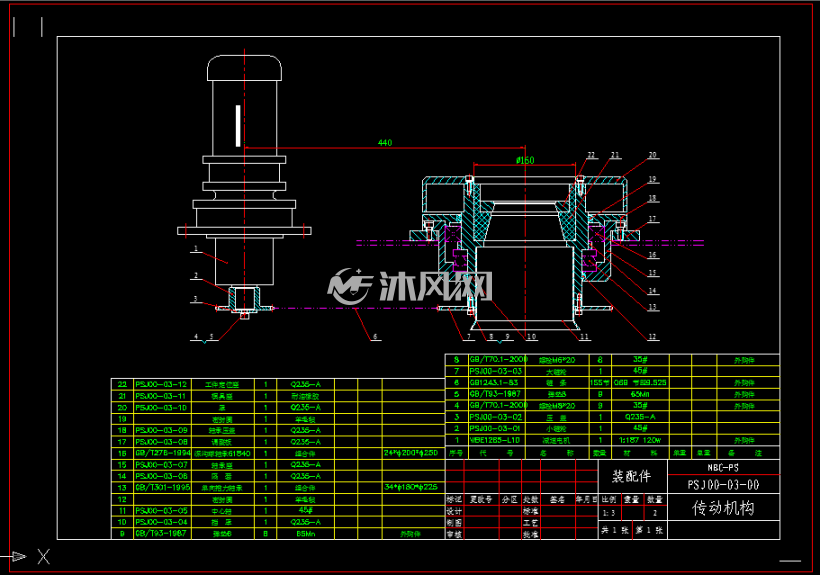Click the 审核 label in title block
Viewport: 820px width, 575px height.
454,534
